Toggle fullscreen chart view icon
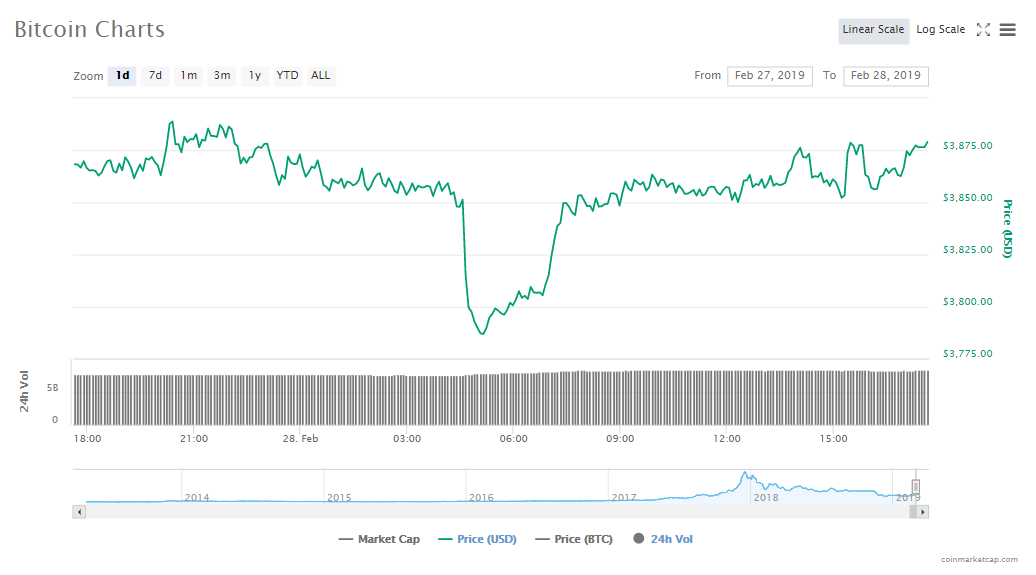This screenshot has width=1036, height=575. pos(983,30)
